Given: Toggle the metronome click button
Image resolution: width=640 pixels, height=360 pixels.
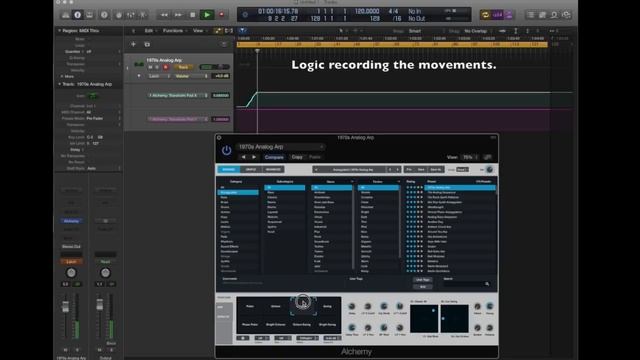Looking at the screenshot, I should (x=509, y=15).
